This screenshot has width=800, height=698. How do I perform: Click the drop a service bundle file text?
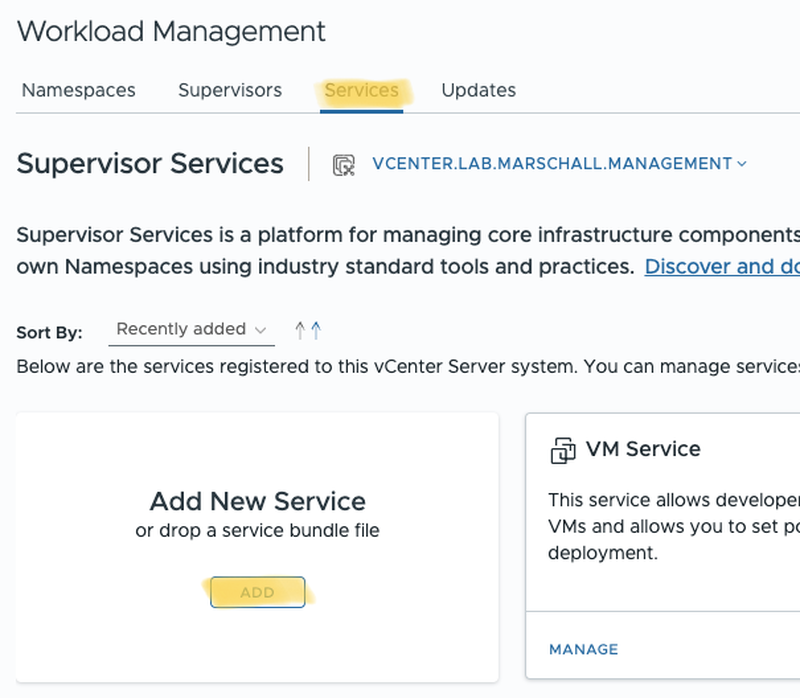pos(257,530)
